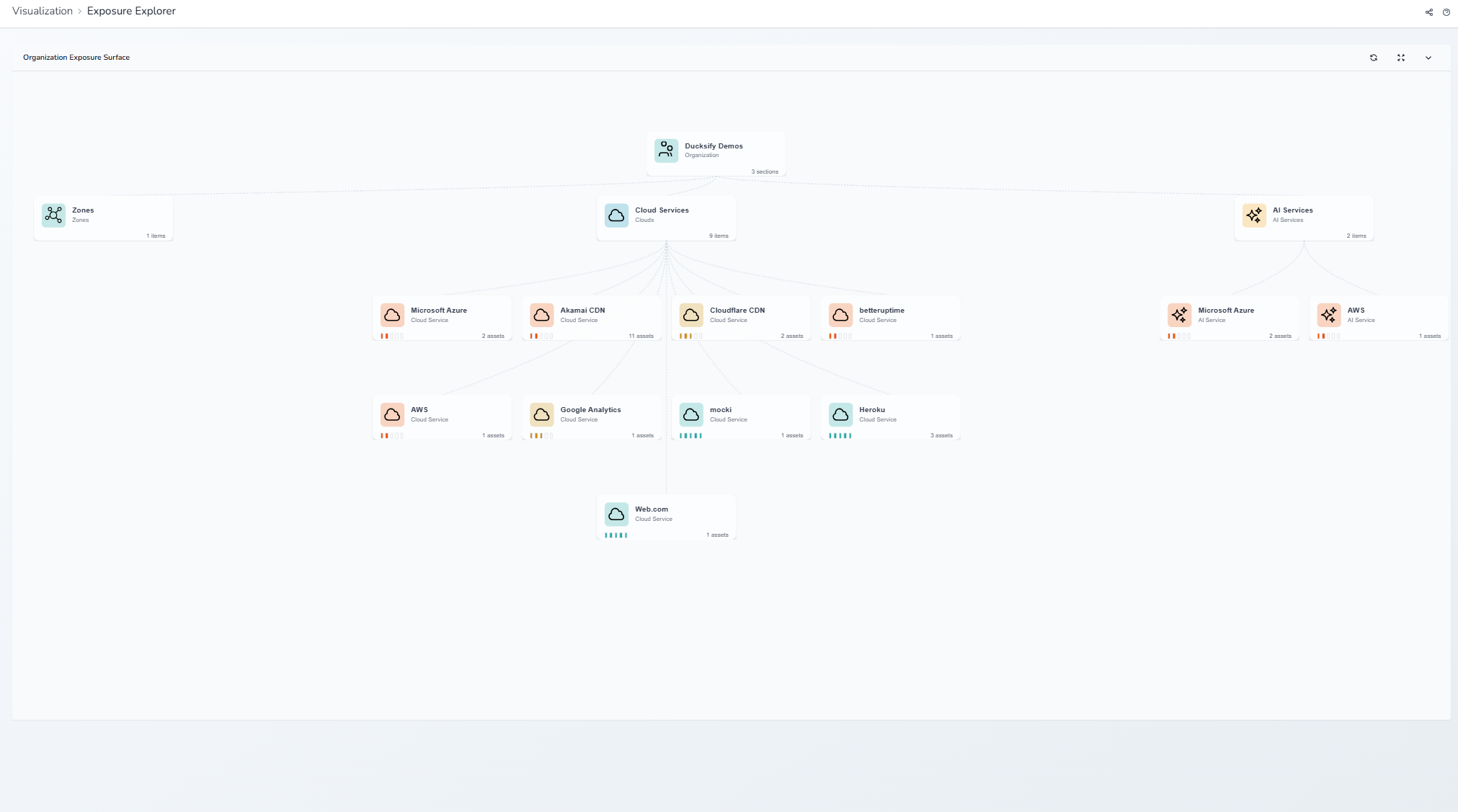Click the AI Services sparkle icon
The height and width of the screenshot is (812, 1458).
(1254, 215)
